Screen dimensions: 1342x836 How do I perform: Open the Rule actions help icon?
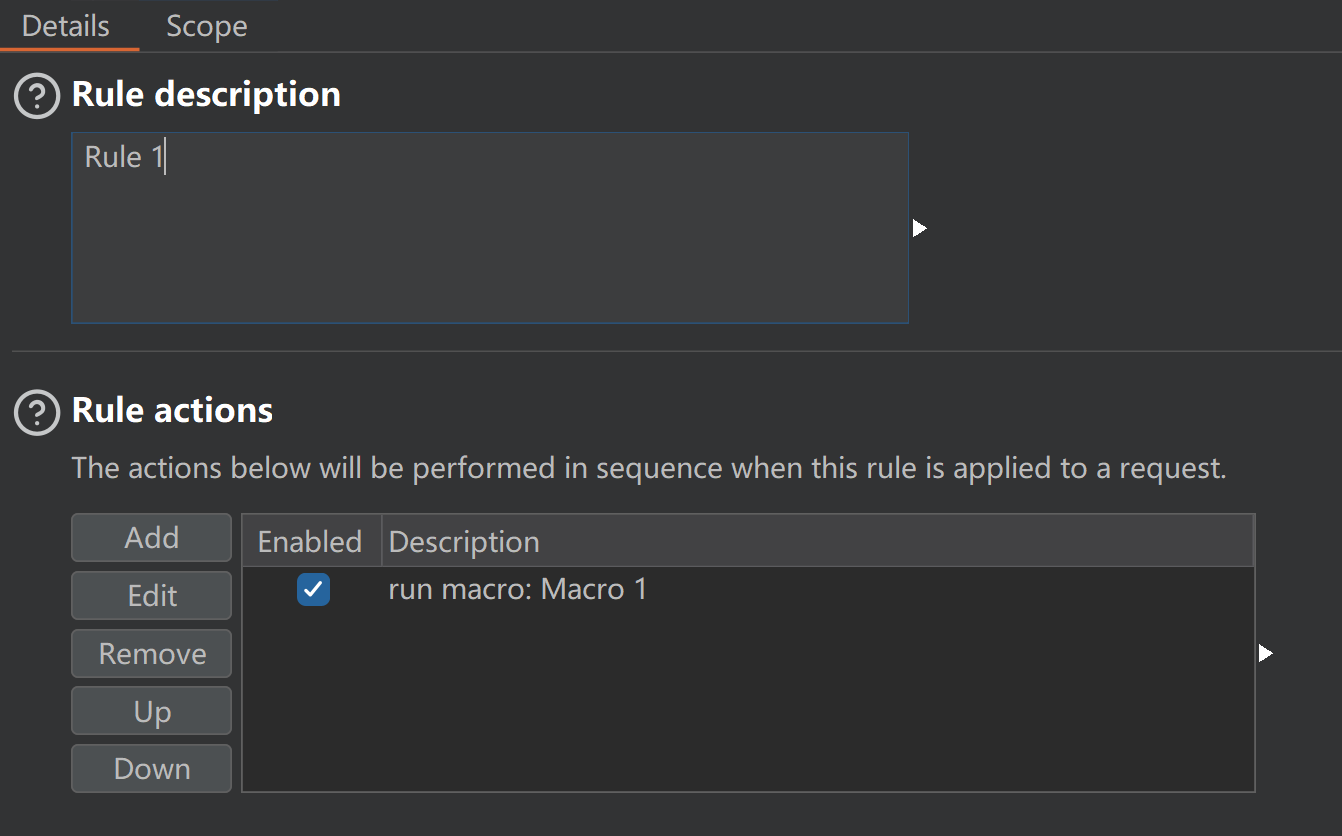click(x=38, y=412)
